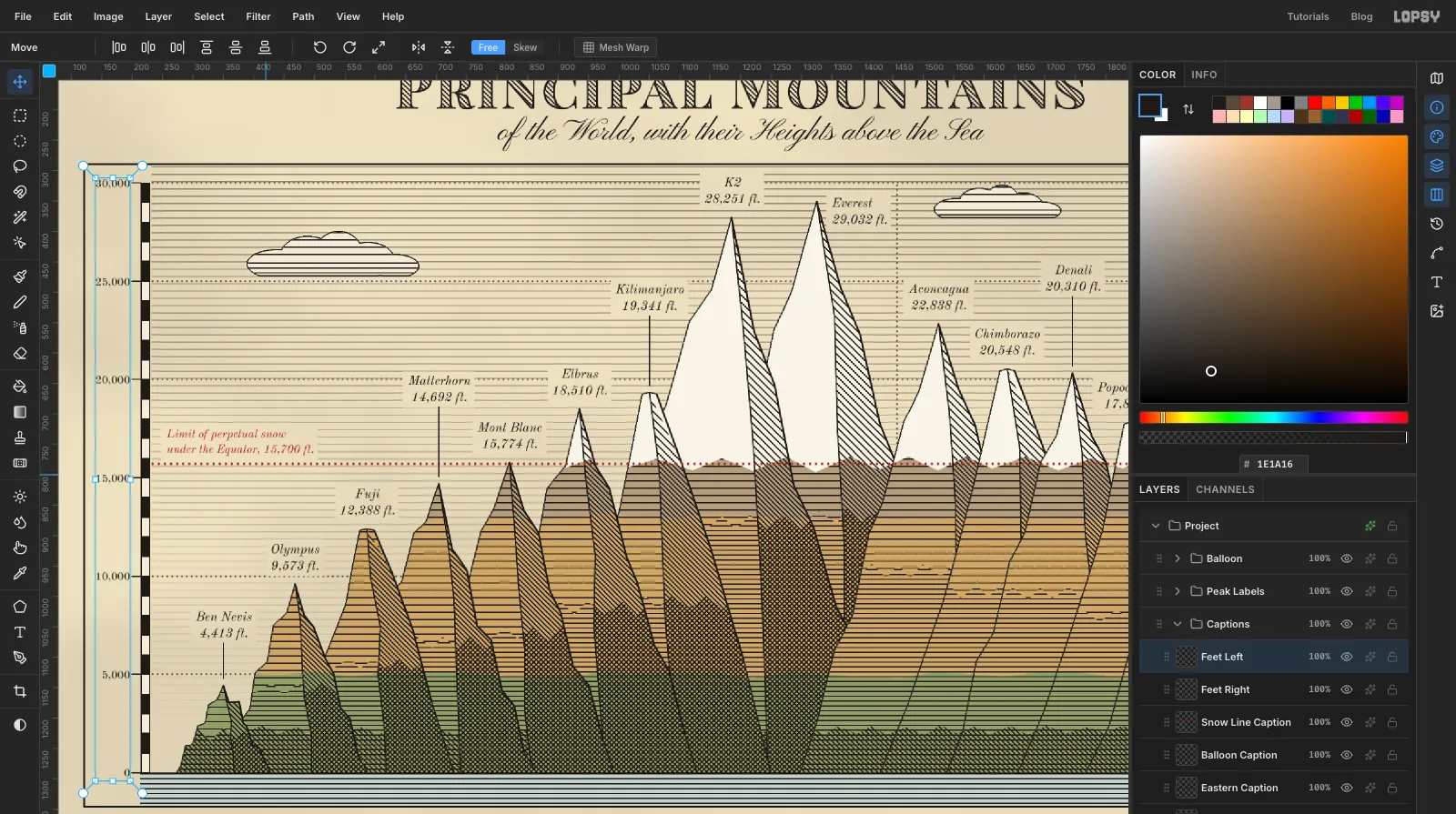Viewport: 1456px width, 814px height.
Task: Select the crop tool
Action: pyautogui.click(x=20, y=691)
